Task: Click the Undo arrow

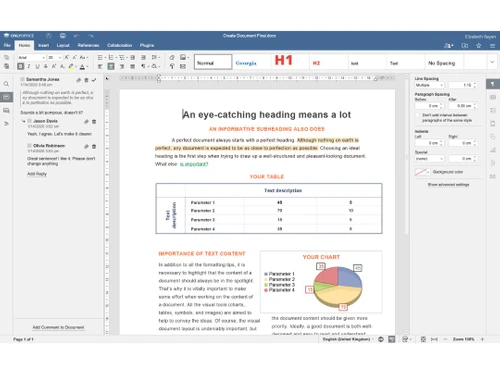Action: (76, 36)
